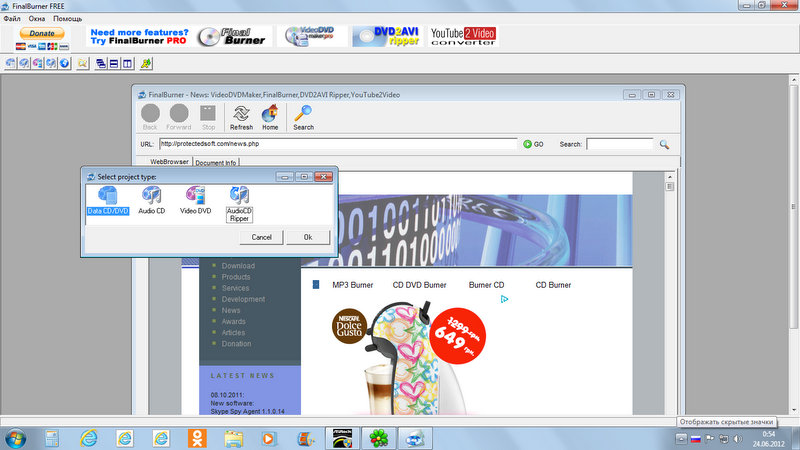
Task: Click the yellow close-window toolbar icon
Action: (83, 64)
